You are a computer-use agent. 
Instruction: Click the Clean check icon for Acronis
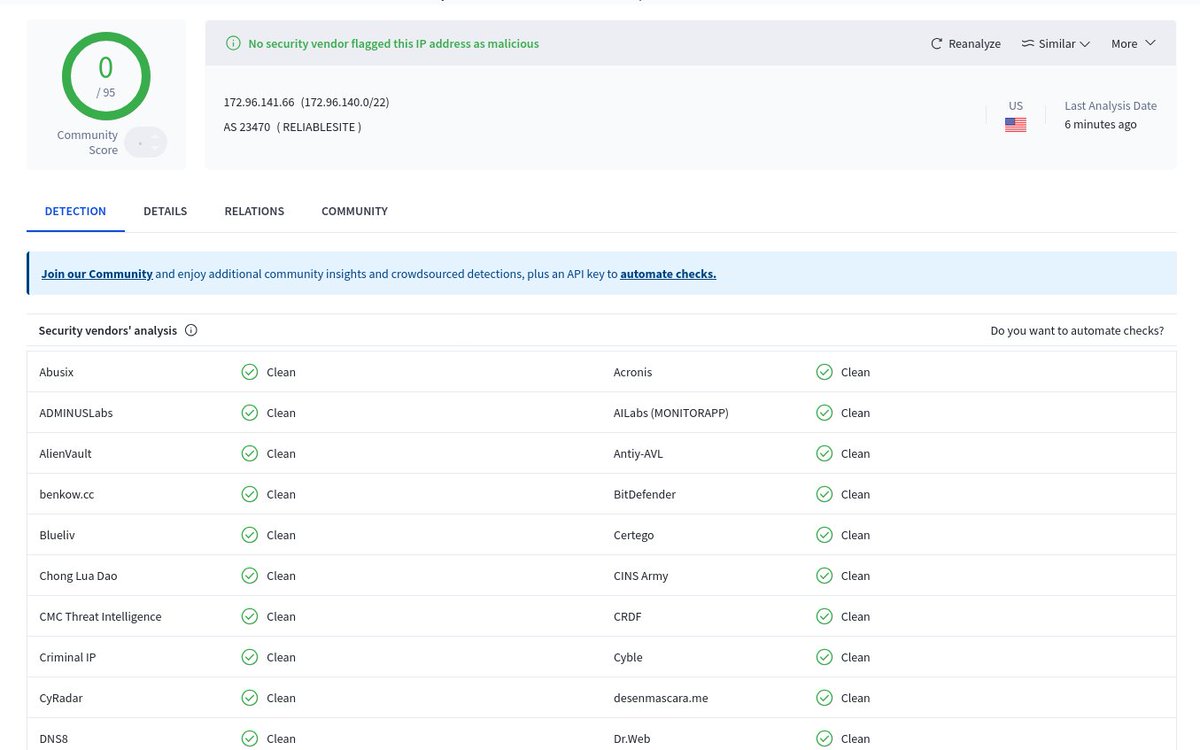point(824,372)
